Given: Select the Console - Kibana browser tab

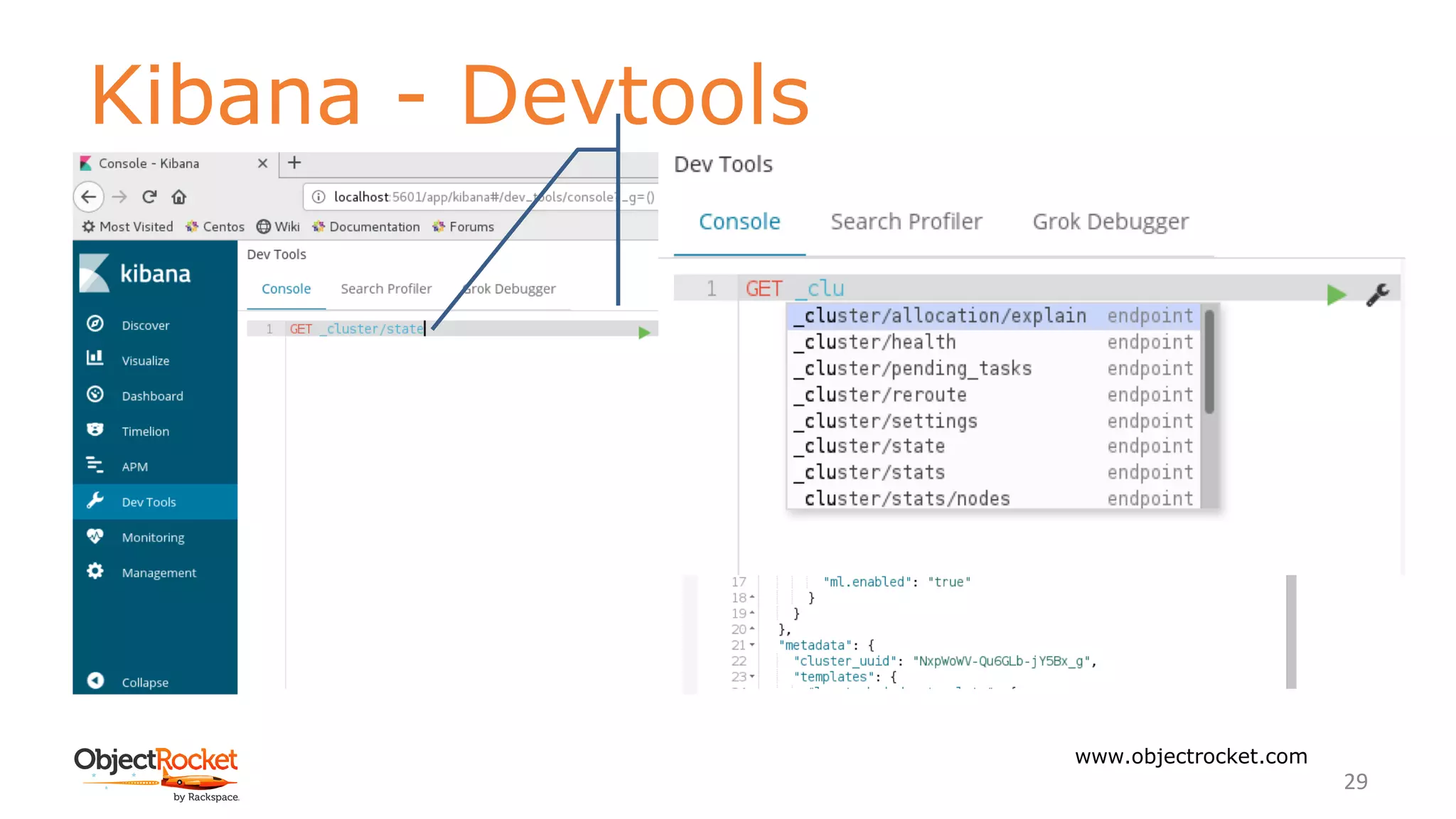Looking at the screenshot, I should (x=175, y=164).
